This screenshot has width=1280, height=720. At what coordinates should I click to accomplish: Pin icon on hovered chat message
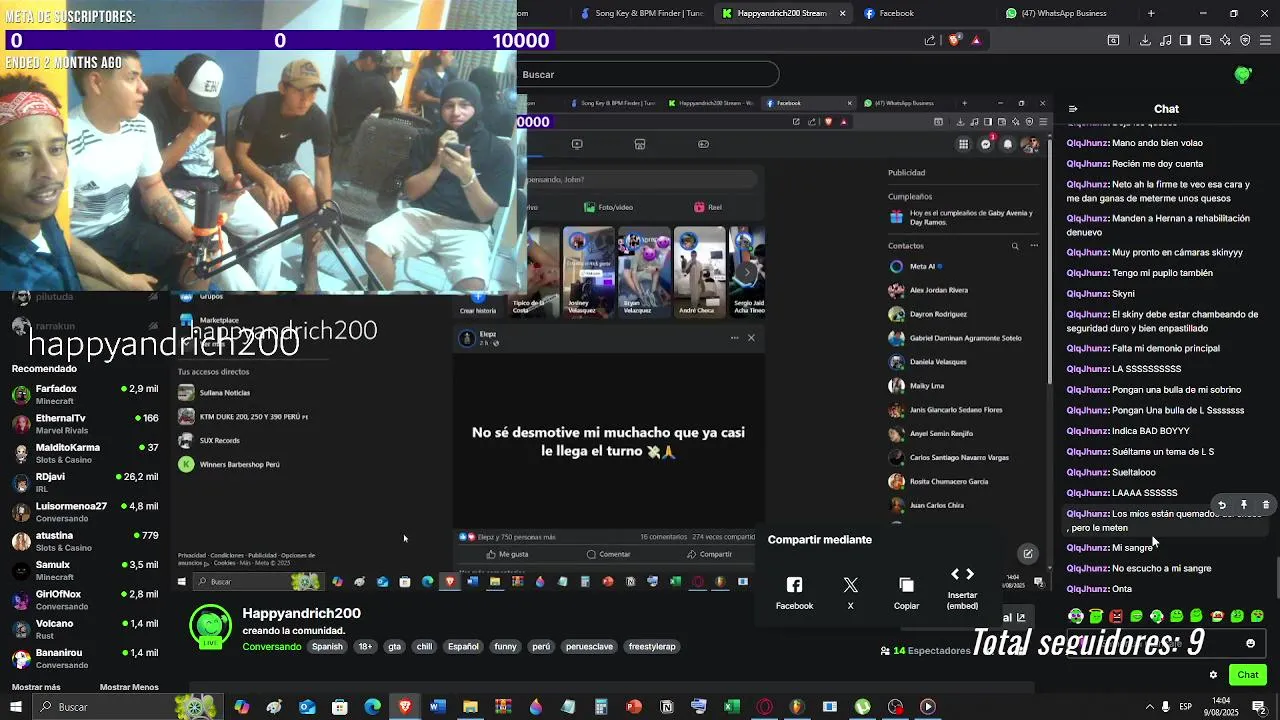(x=1243, y=506)
